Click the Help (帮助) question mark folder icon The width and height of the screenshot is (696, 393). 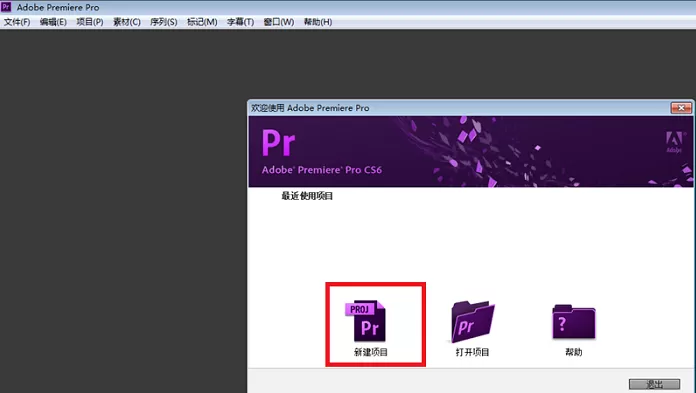[574, 322]
